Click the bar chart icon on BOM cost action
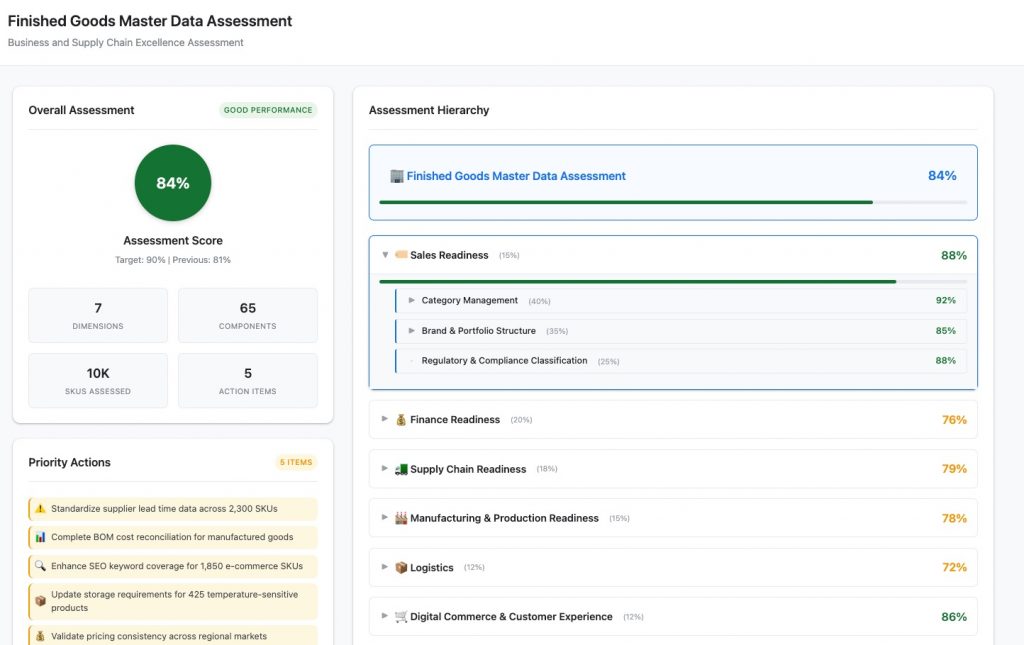The image size is (1024, 645). [x=40, y=537]
